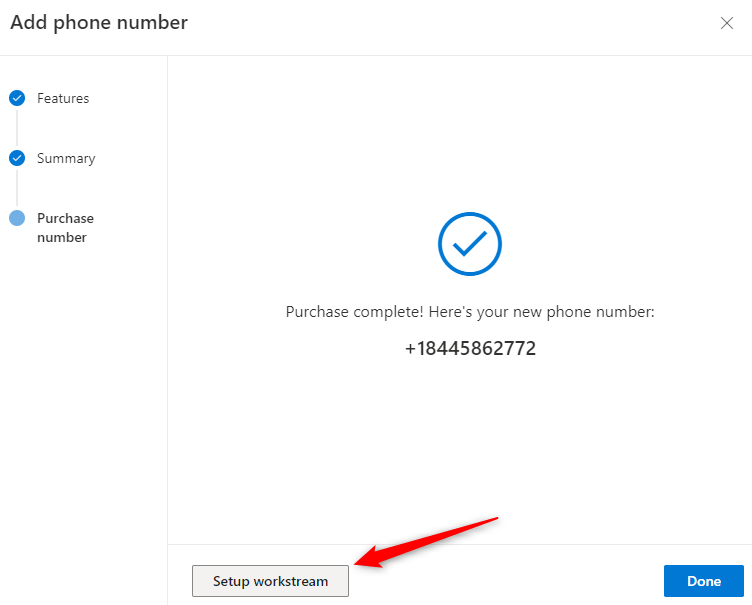The image size is (752, 605).
Task: Go to the Features step label
Action: pyautogui.click(x=63, y=98)
